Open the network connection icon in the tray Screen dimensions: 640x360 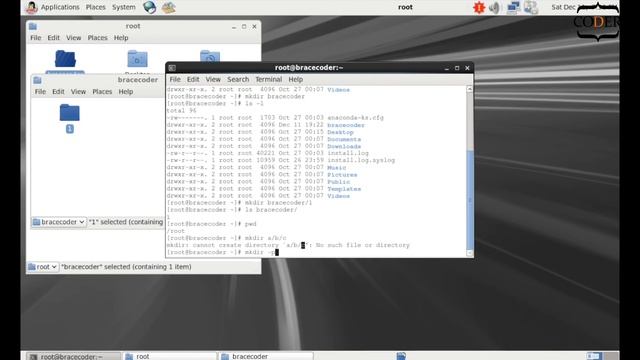[x=513, y=7]
